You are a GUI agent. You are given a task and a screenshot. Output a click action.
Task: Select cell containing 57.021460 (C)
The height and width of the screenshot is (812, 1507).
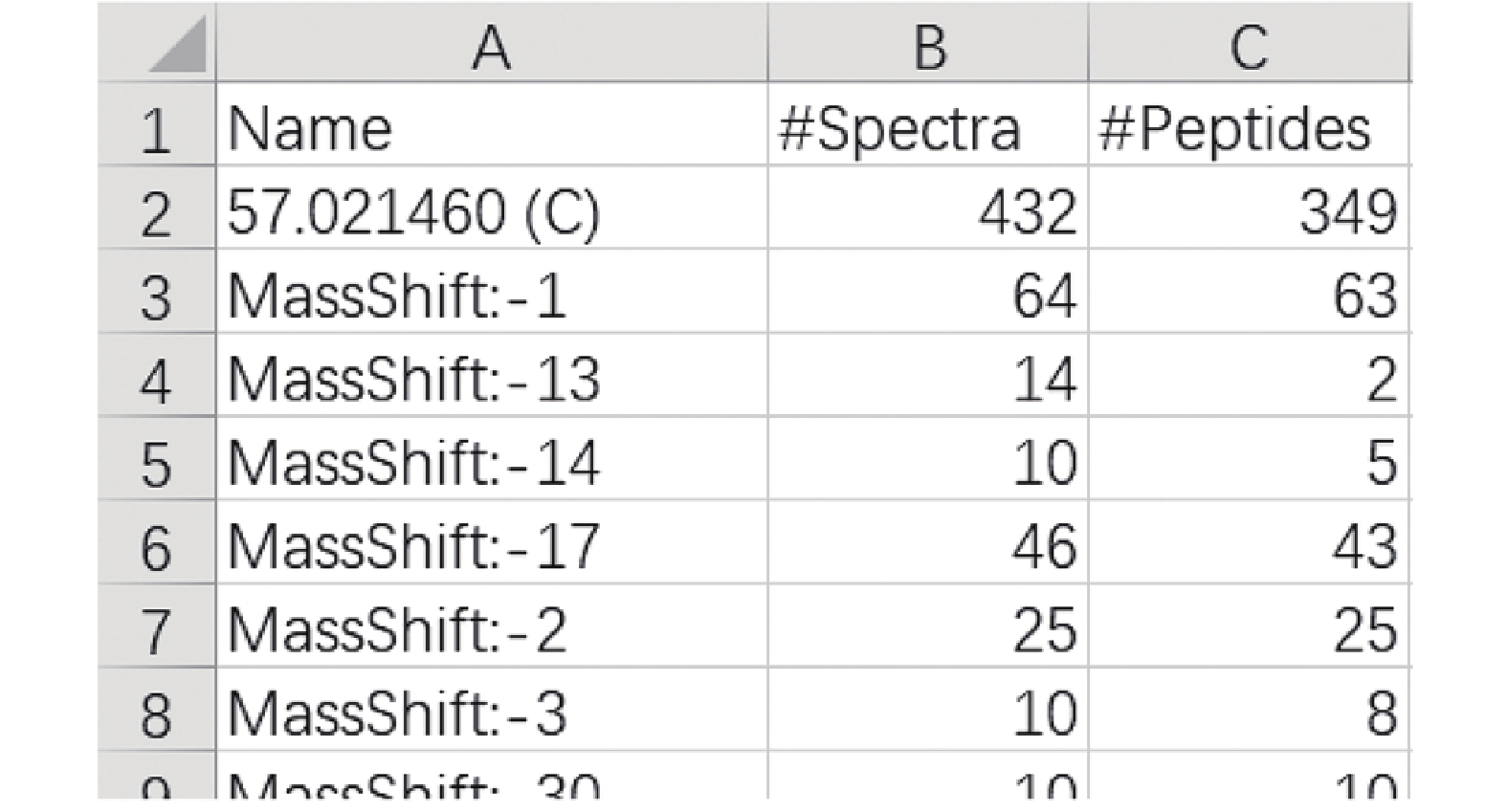492,208
